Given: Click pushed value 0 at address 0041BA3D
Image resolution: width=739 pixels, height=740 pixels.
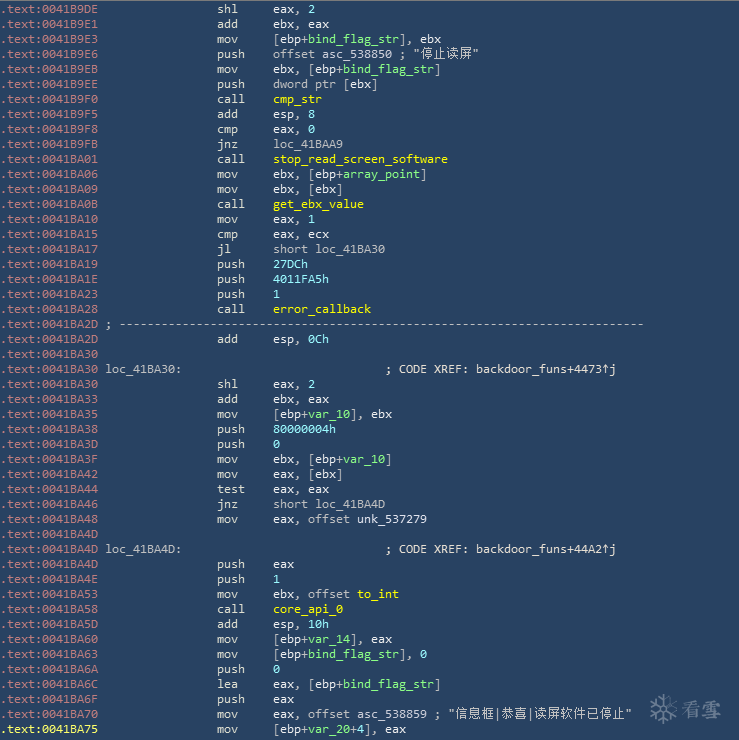Looking at the screenshot, I should [x=277, y=445].
